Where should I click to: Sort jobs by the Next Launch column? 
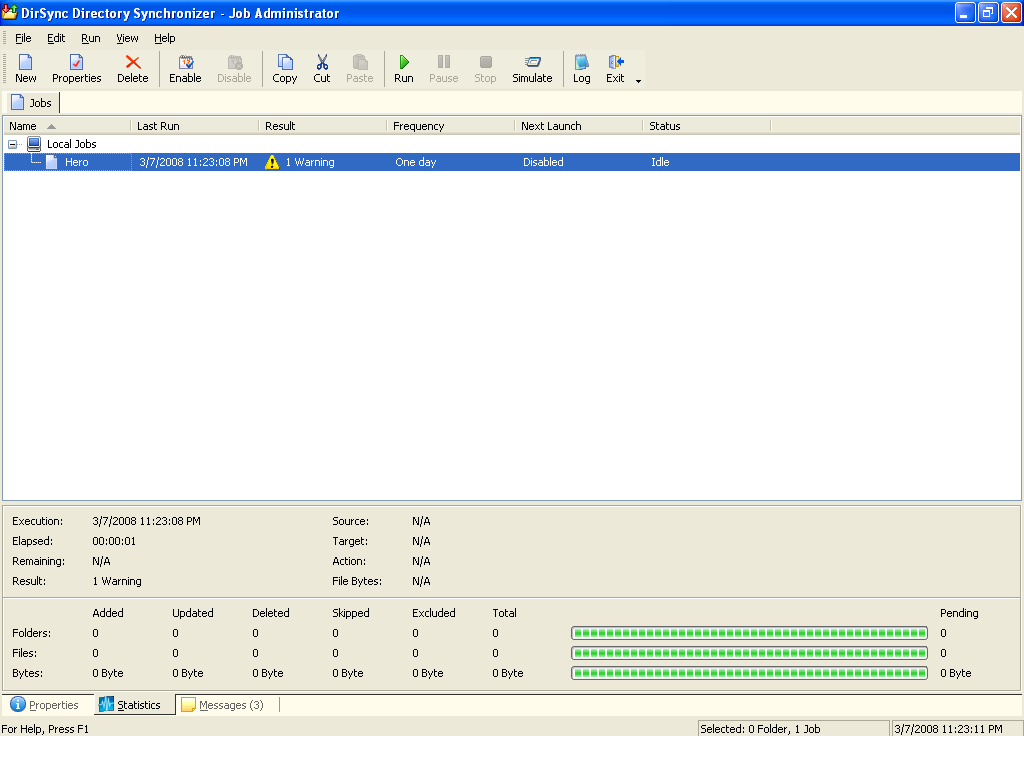(x=579, y=126)
